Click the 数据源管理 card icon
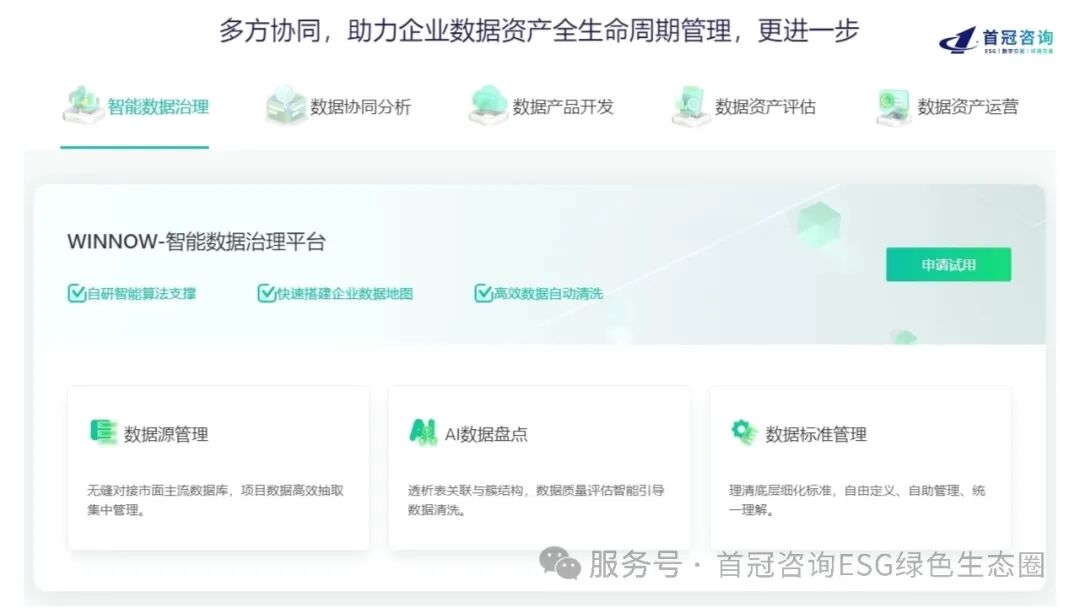 tap(103, 432)
